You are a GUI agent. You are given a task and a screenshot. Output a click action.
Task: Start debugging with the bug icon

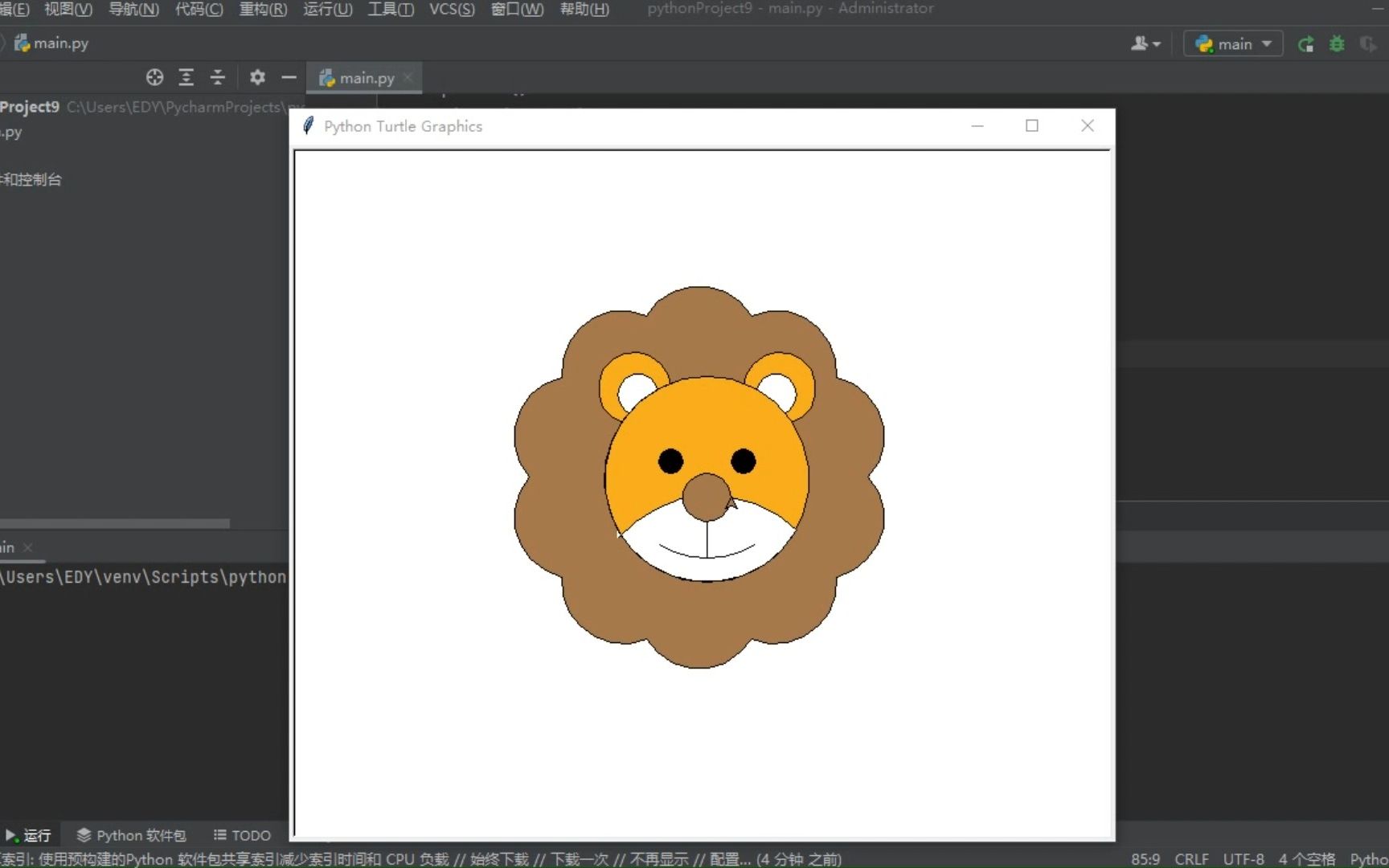point(1337,44)
